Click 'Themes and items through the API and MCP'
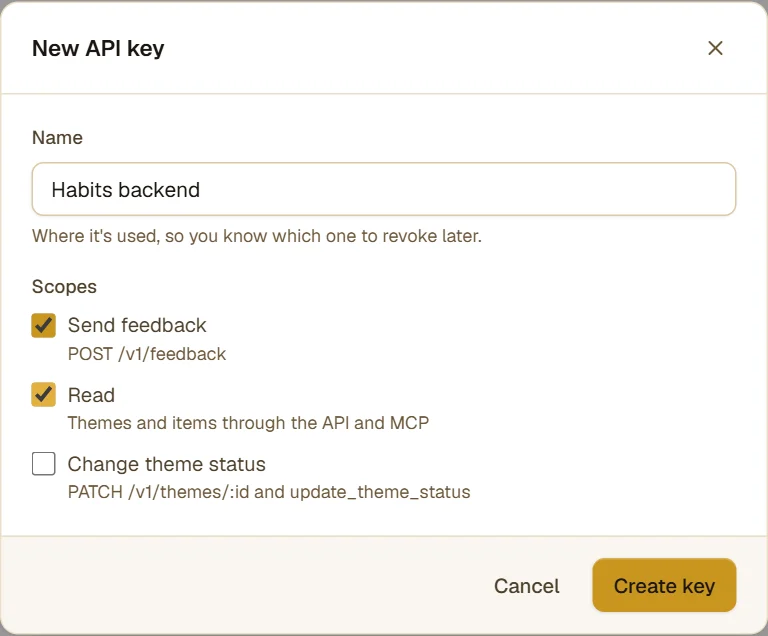 [248, 423]
